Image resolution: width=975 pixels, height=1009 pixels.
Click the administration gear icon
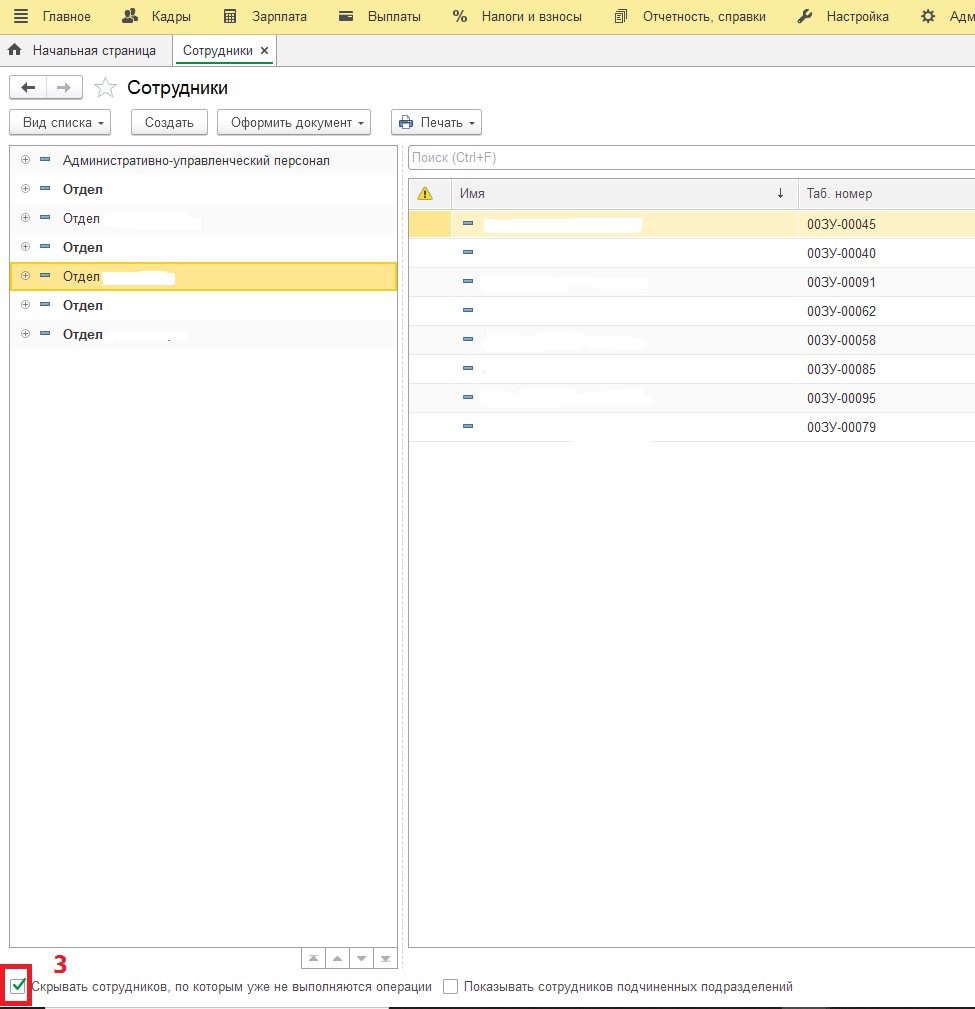pyautogui.click(x=927, y=16)
